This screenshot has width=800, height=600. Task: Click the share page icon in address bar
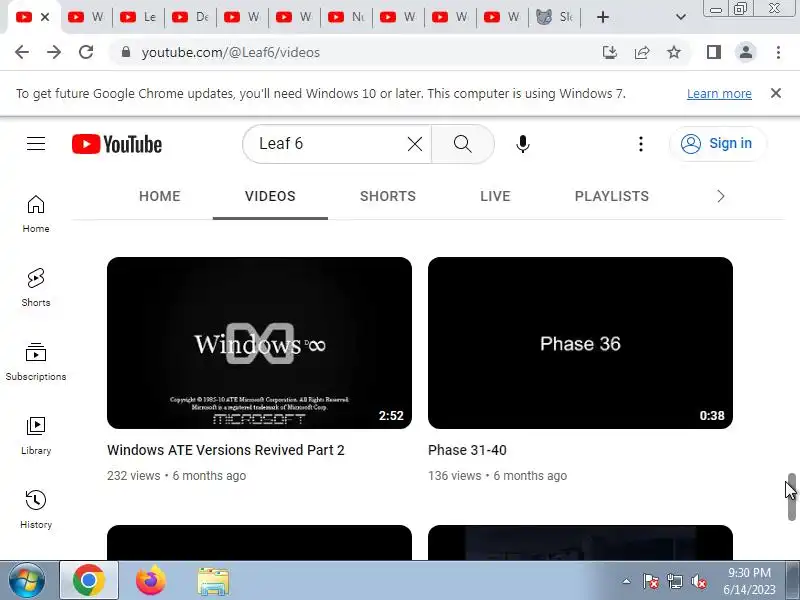(642, 52)
